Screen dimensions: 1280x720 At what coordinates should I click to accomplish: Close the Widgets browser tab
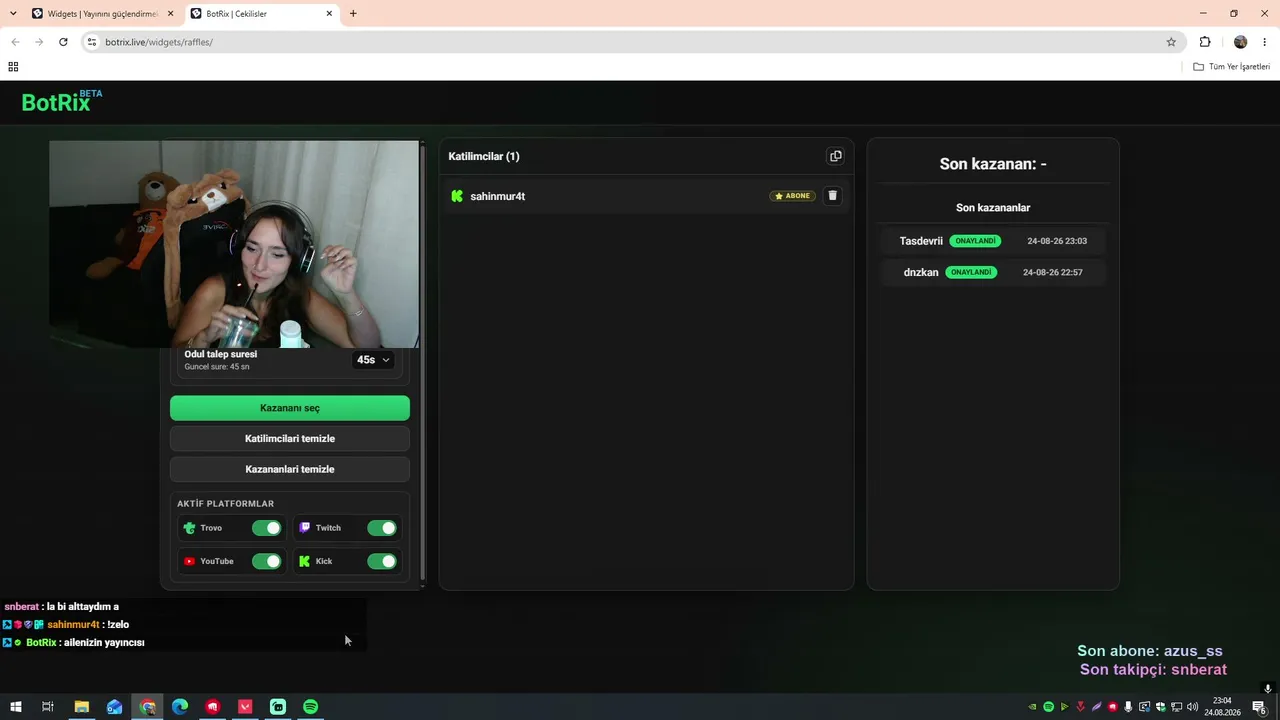171,14
